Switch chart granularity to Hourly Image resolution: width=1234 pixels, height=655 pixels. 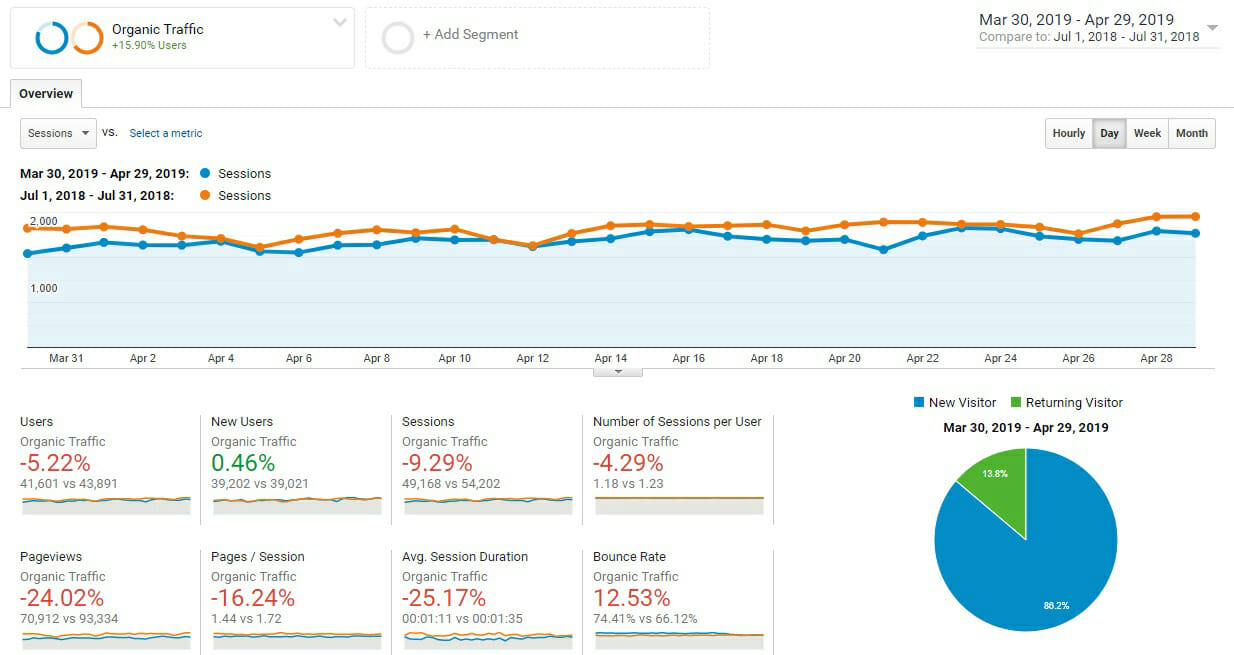[1068, 133]
